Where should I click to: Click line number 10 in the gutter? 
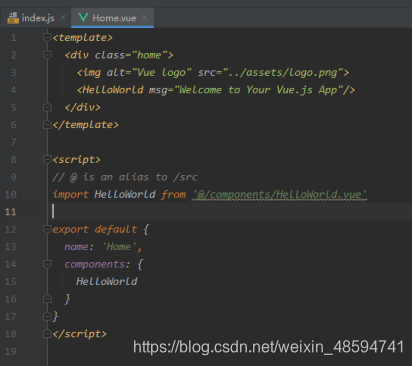(10, 194)
